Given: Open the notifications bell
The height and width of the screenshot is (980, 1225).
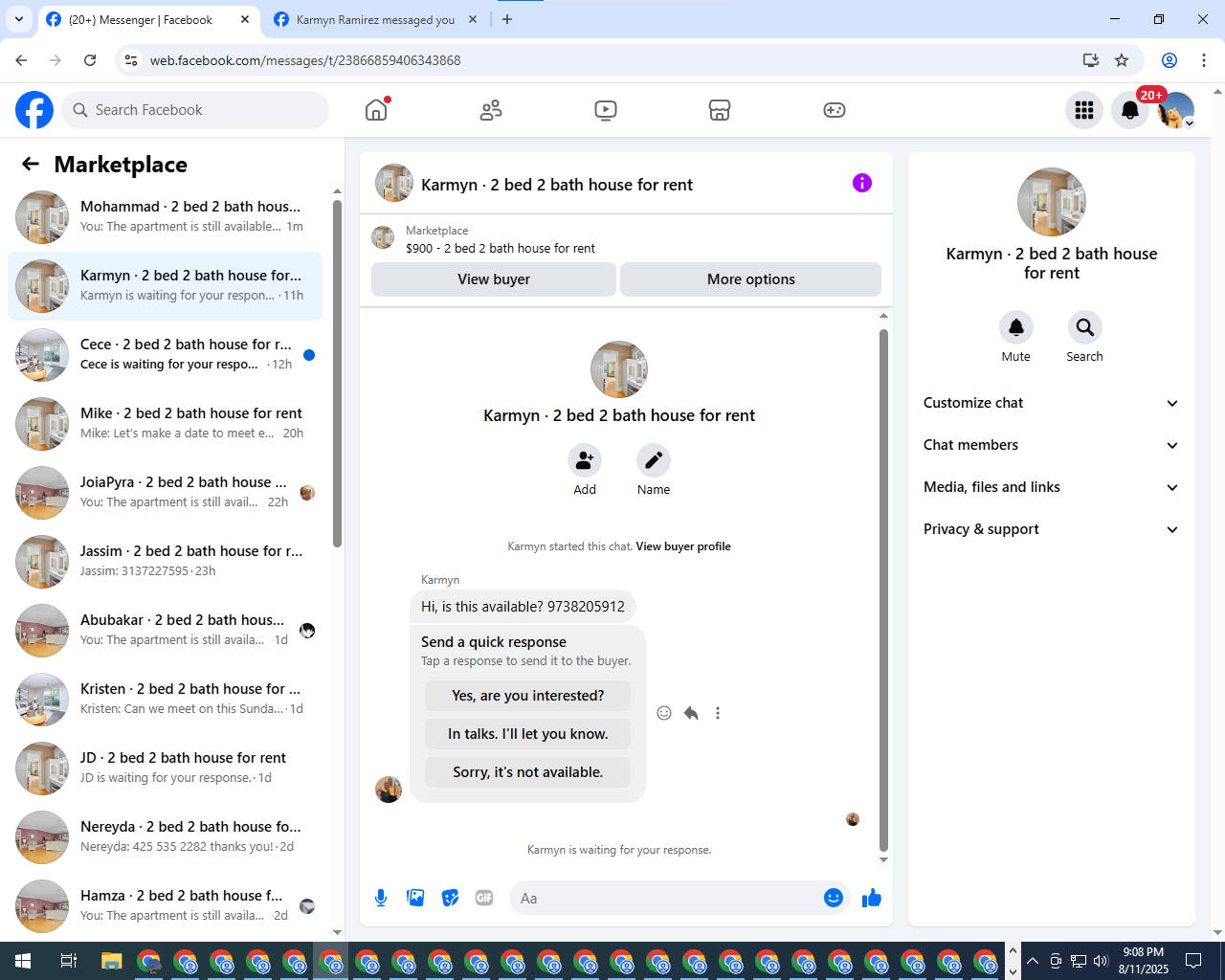Looking at the screenshot, I should [1130, 110].
